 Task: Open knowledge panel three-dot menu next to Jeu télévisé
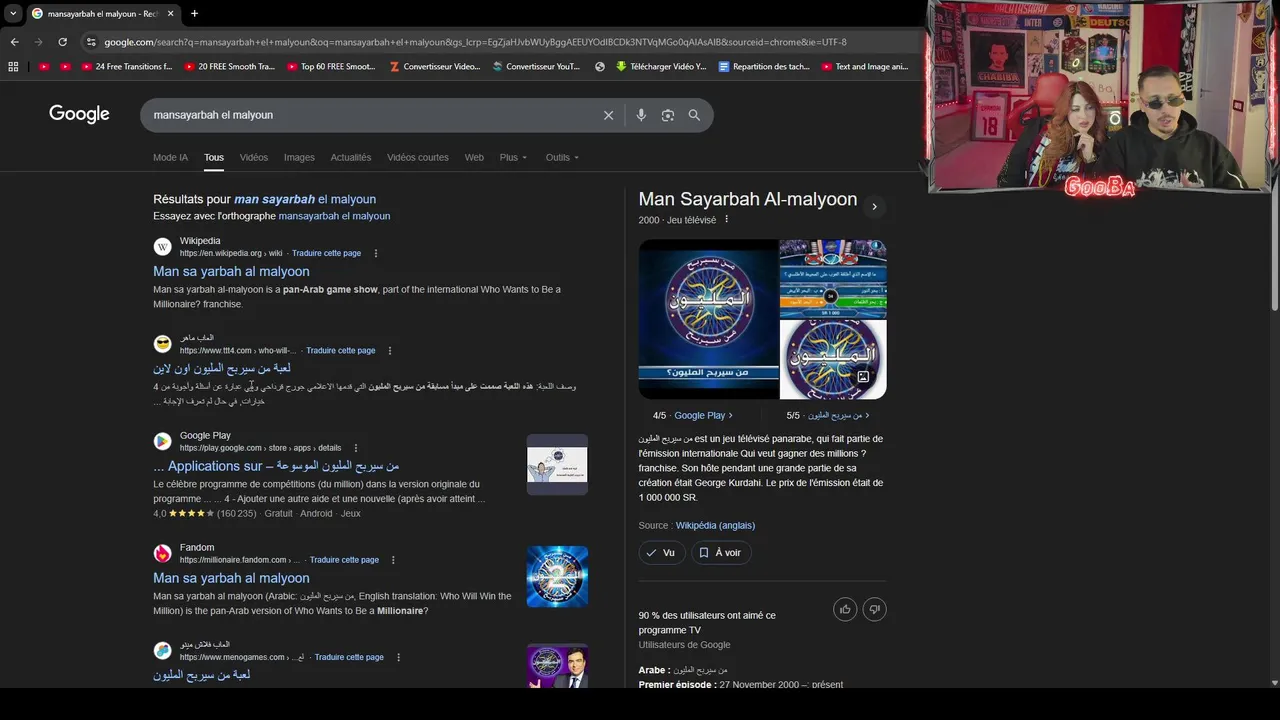(x=727, y=219)
